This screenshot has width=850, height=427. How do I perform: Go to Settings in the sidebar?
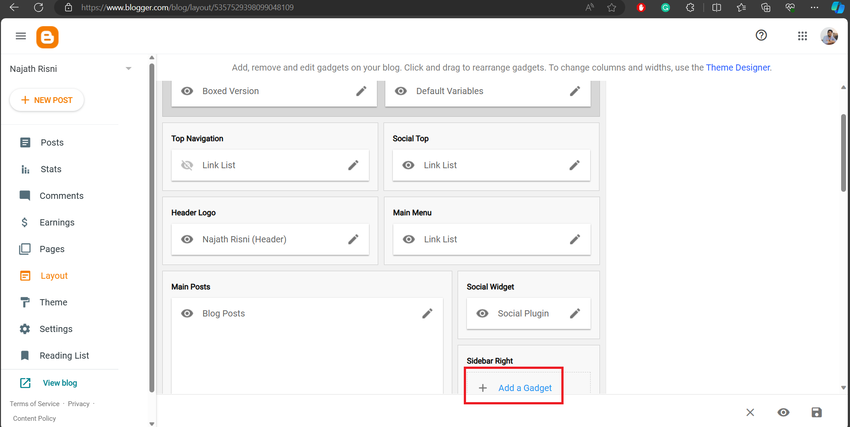tap(55, 329)
